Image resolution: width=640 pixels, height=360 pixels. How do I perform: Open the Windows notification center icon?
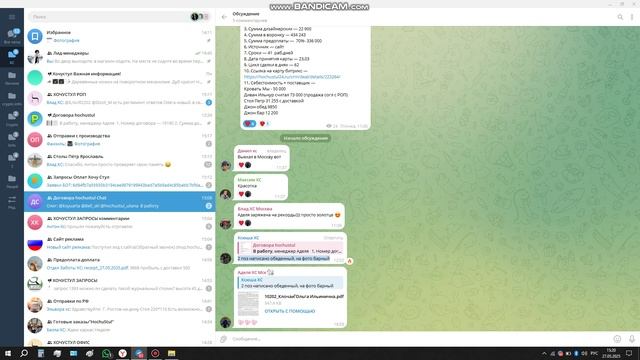629,353
